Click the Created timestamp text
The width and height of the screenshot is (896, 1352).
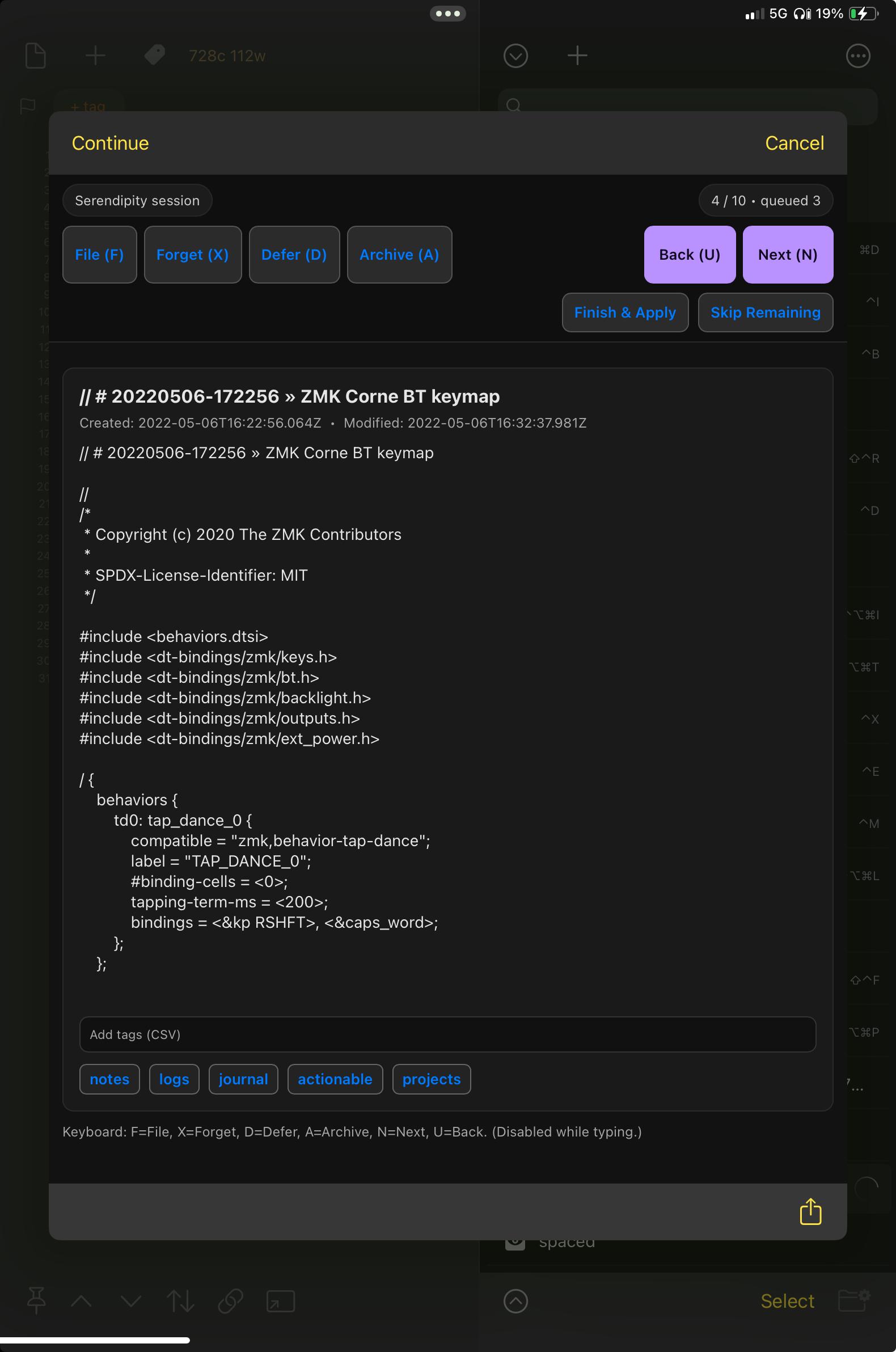(201, 423)
